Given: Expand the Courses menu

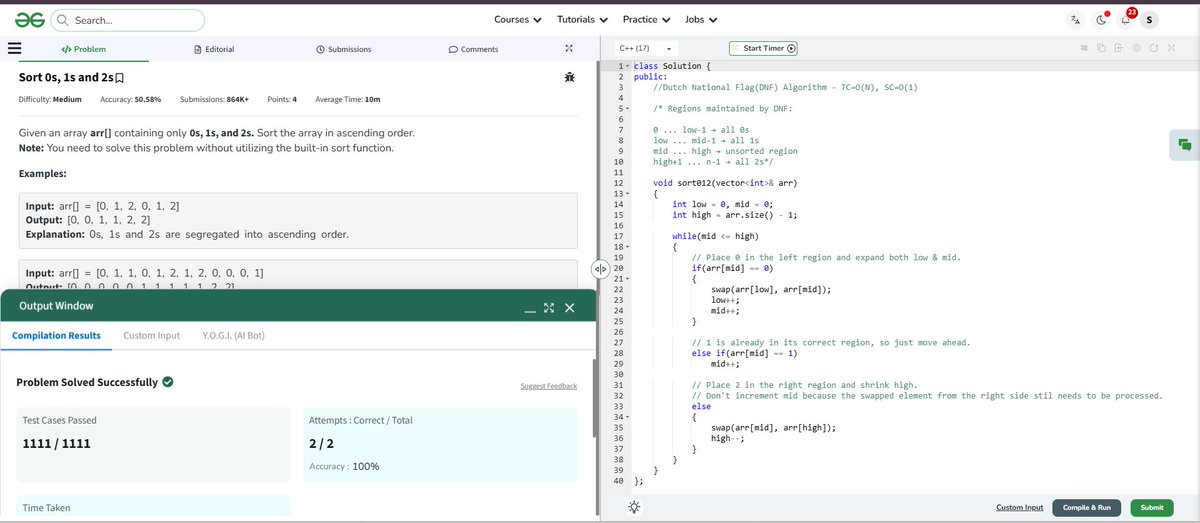Looking at the screenshot, I should (518, 19).
